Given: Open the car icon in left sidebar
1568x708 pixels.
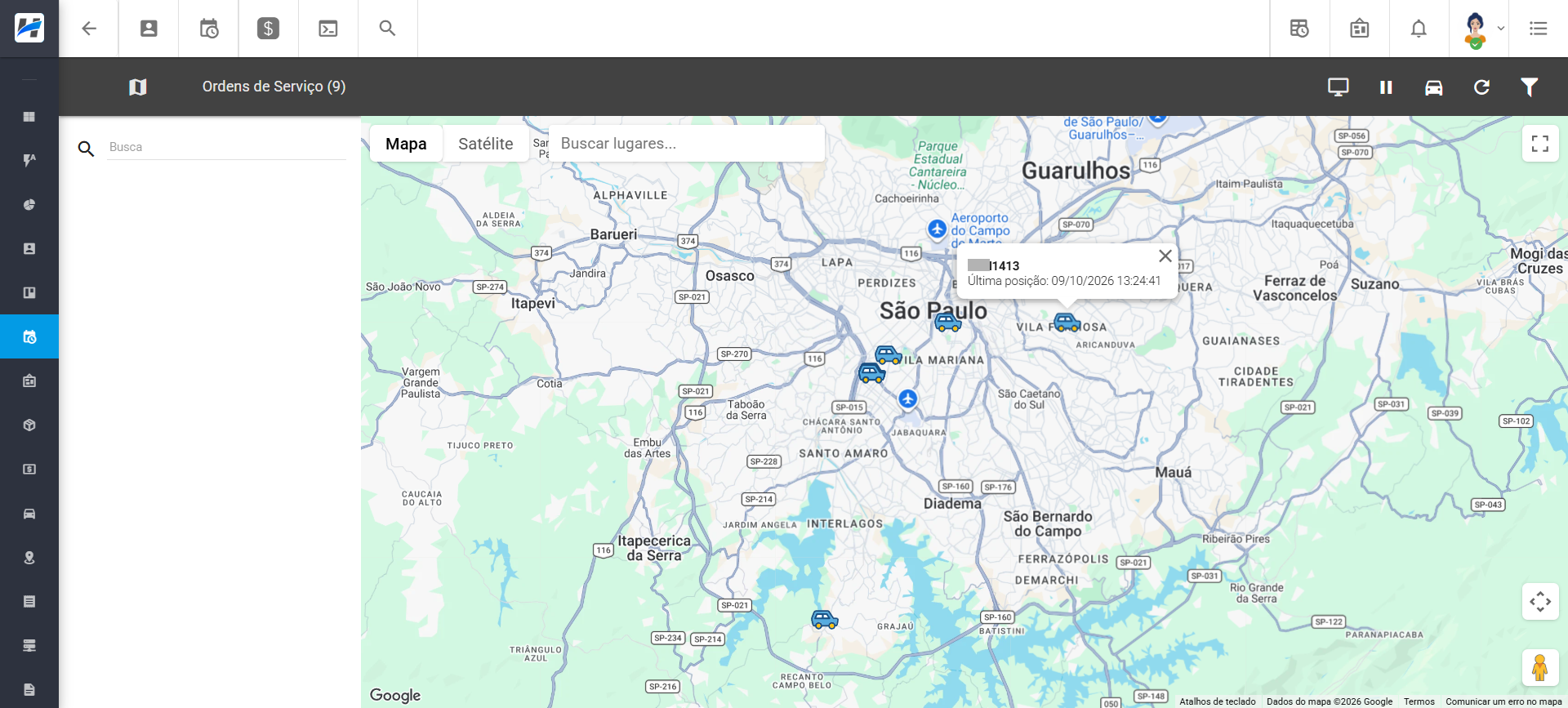Looking at the screenshot, I should pos(29,513).
